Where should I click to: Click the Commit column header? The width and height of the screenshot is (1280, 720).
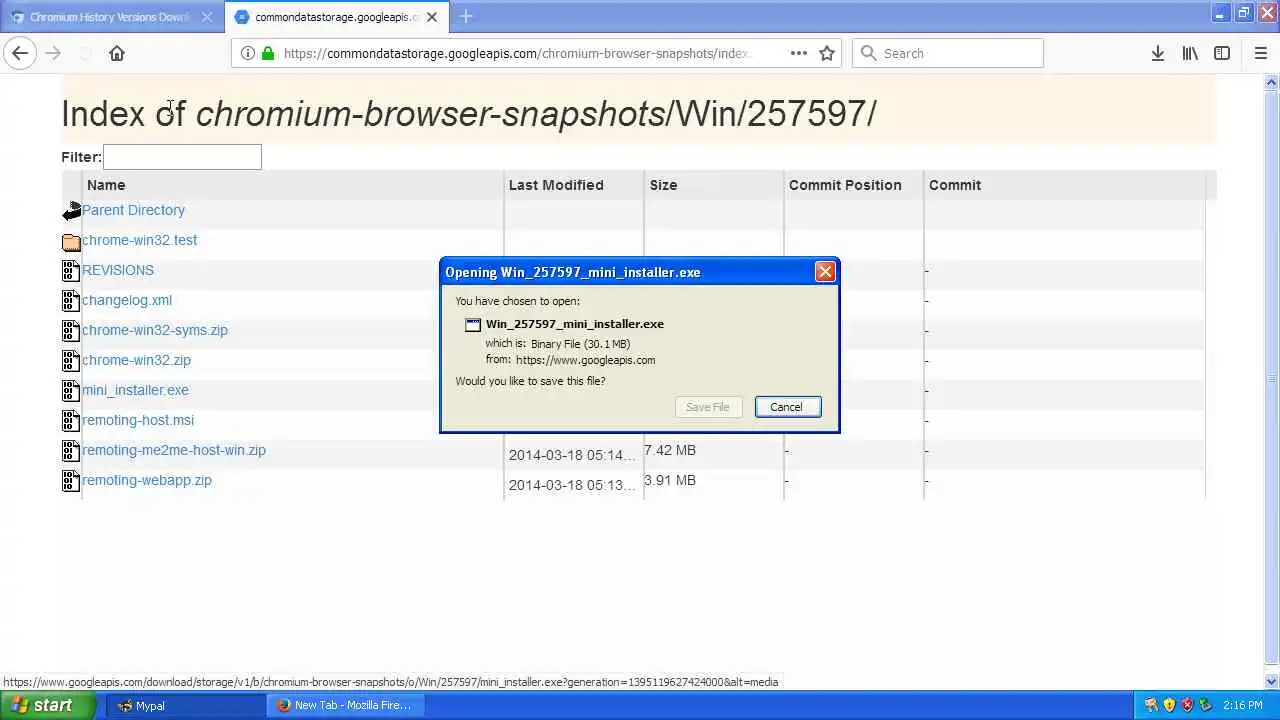(955, 185)
